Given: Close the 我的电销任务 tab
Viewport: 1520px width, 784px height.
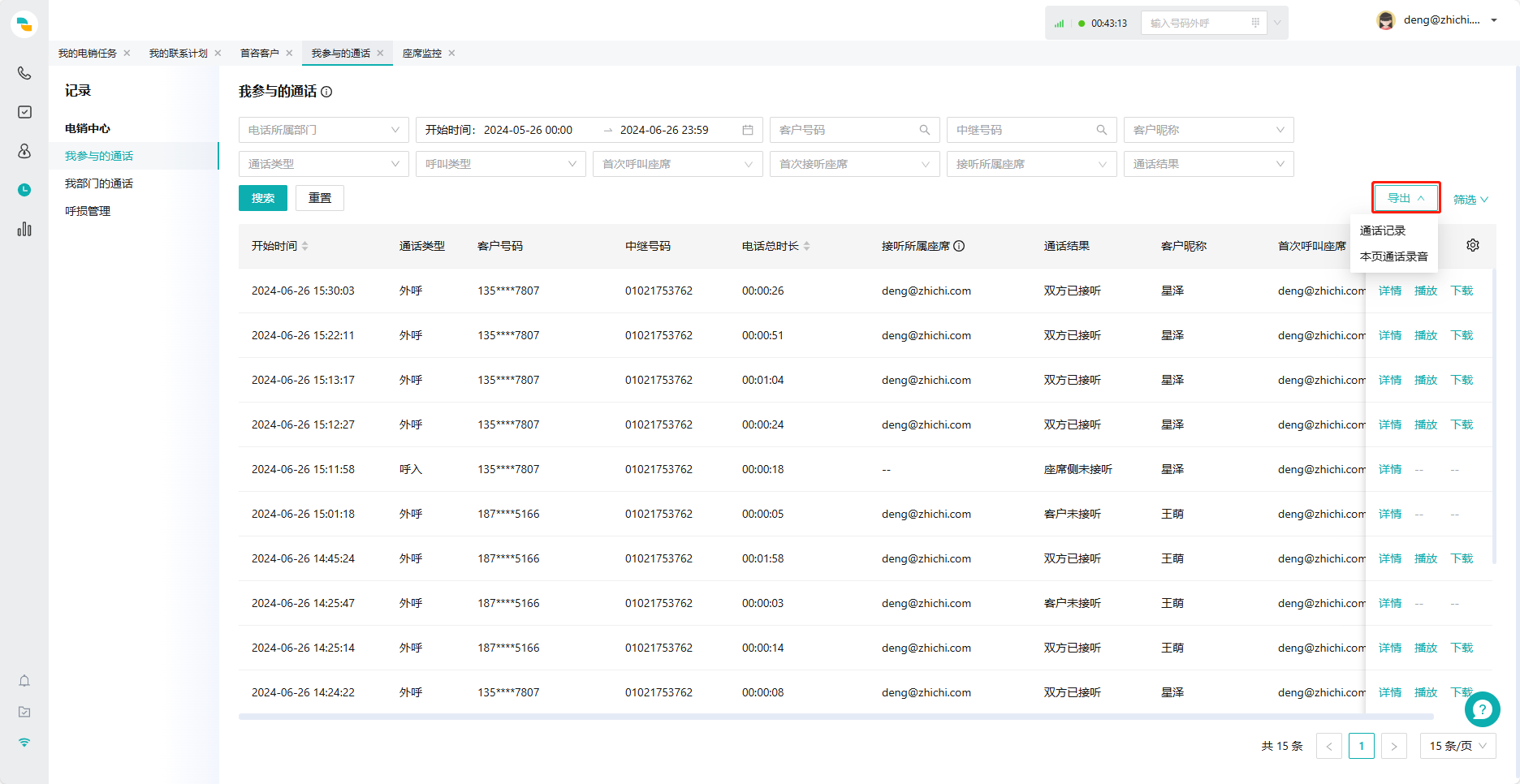Looking at the screenshot, I should click(x=127, y=54).
